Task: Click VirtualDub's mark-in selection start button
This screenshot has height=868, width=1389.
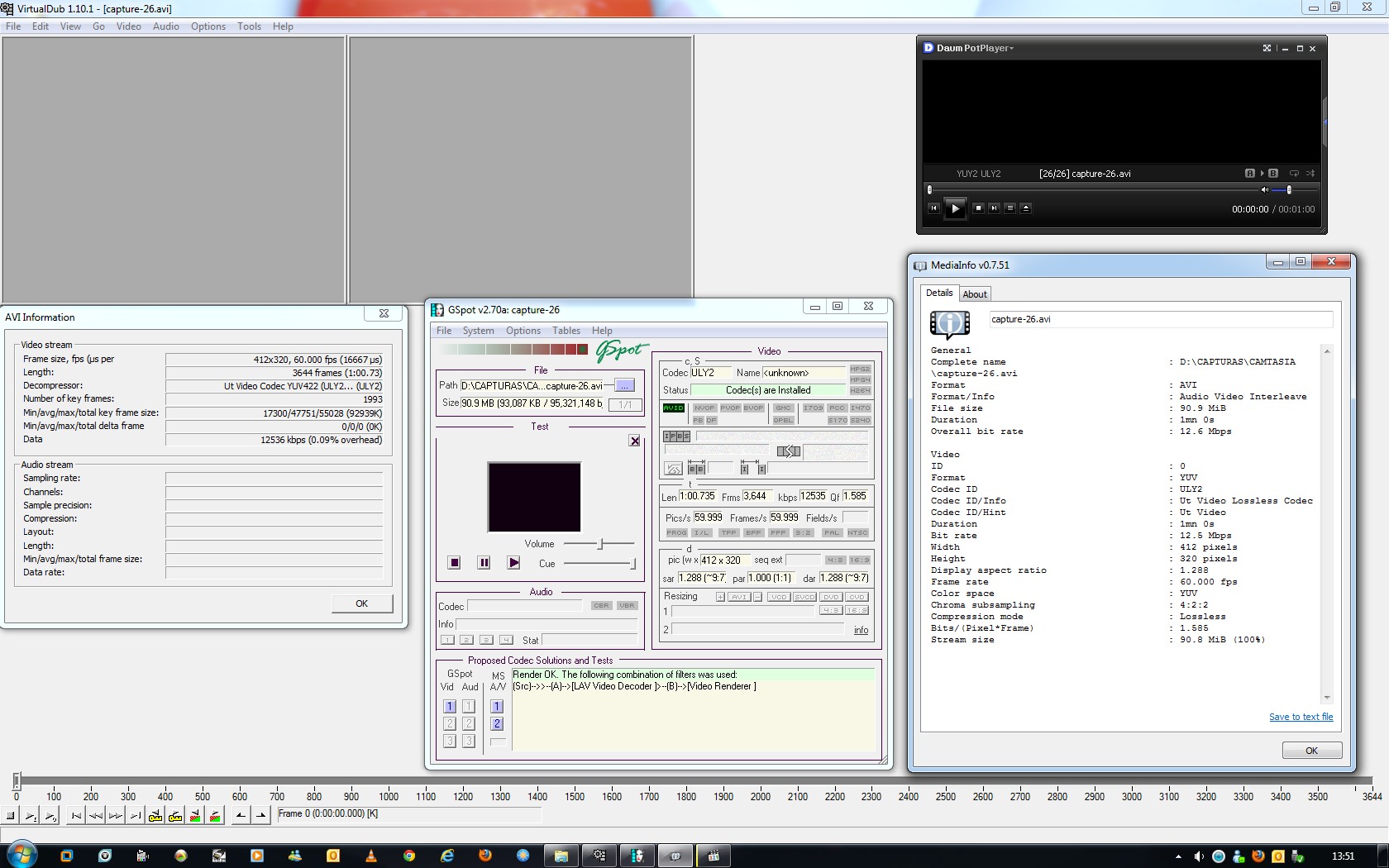Action: pos(241,816)
